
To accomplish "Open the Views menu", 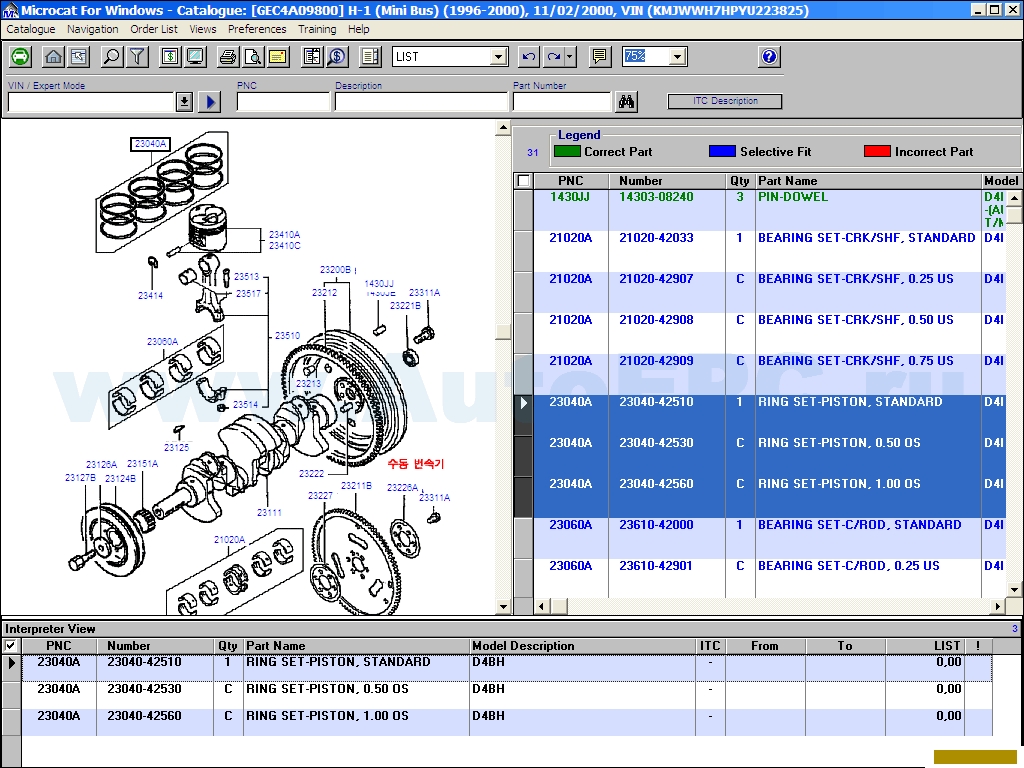I will (202, 29).
